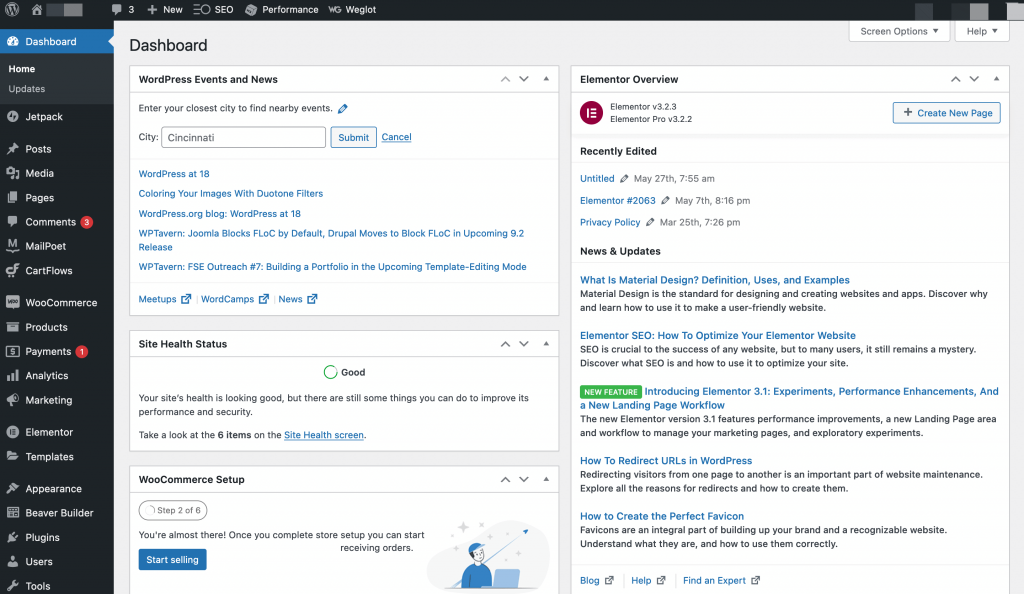The width and height of the screenshot is (1024, 594).
Task: Open 'WordPress at 18' news link
Action: point(174,174)
